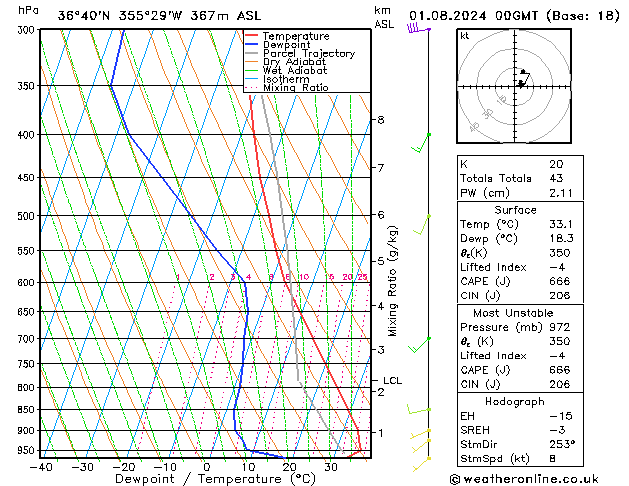The image size is (629, 486).
Task: Click the 'Mixing Ratio (g/kg)' vertical axis label
Action: [x=392, y=281]
